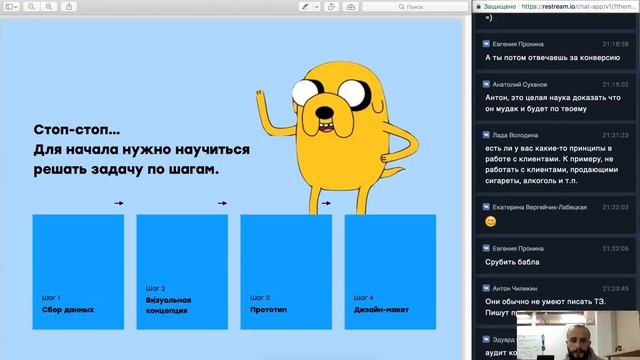
Task: Click VK icon beside Лада Володина
Action: click(486, 135)
